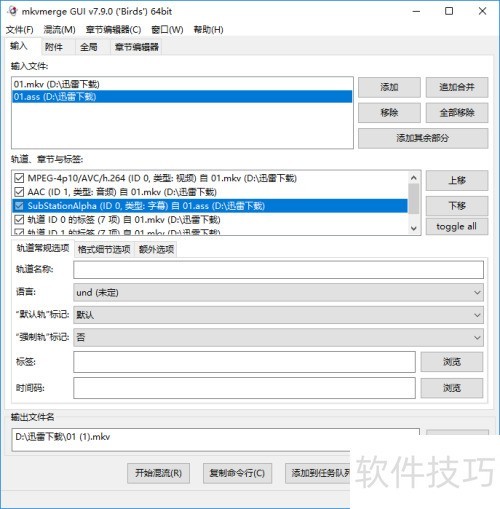Click the toggle all button
The height and width of the screenshot is (509, 500).
coord(457,227)
